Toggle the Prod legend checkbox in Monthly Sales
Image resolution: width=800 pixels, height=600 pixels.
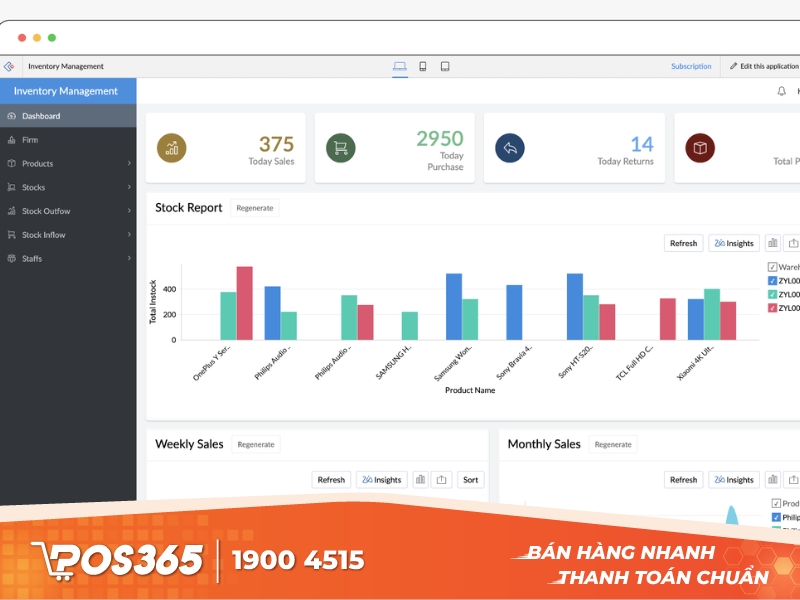tap(776, 503)
